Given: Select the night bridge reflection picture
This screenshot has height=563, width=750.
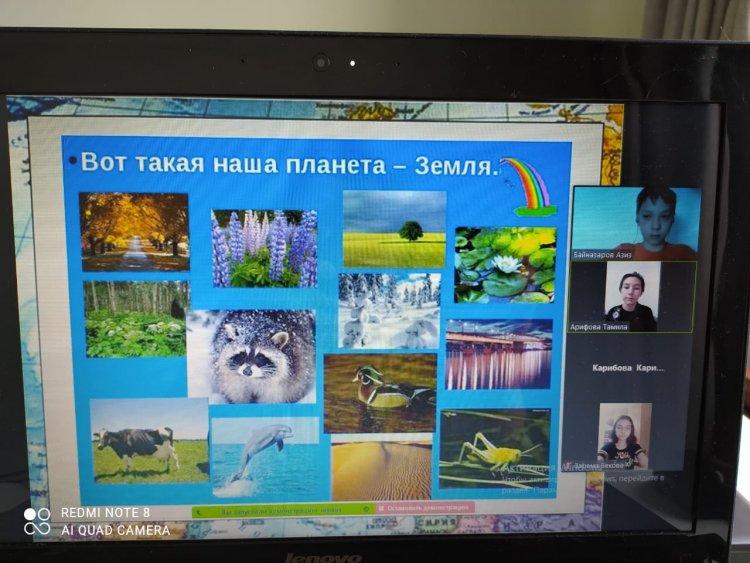Looking at the screenshot, I should [x=499, y=354].
